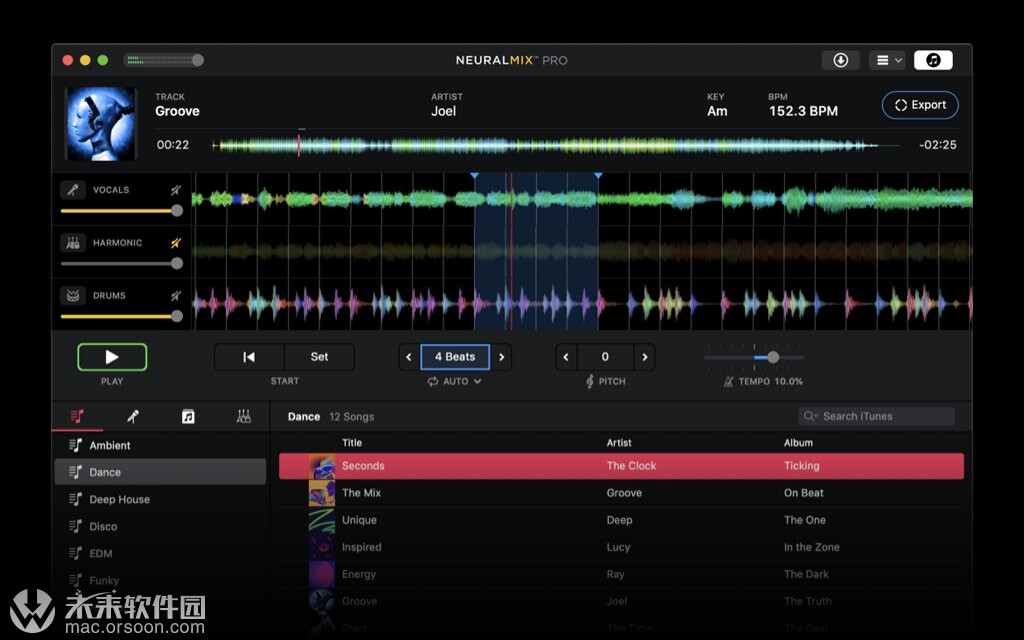Image resolution: width=1024 pixels, height=640 pixels.
Task: Open the music library icon button
Action: pos(933,60)
